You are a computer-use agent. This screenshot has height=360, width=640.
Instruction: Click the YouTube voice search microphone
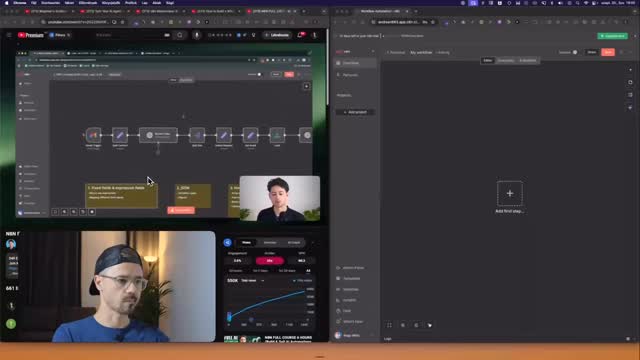pyautogui.click(x=197, y=35)
